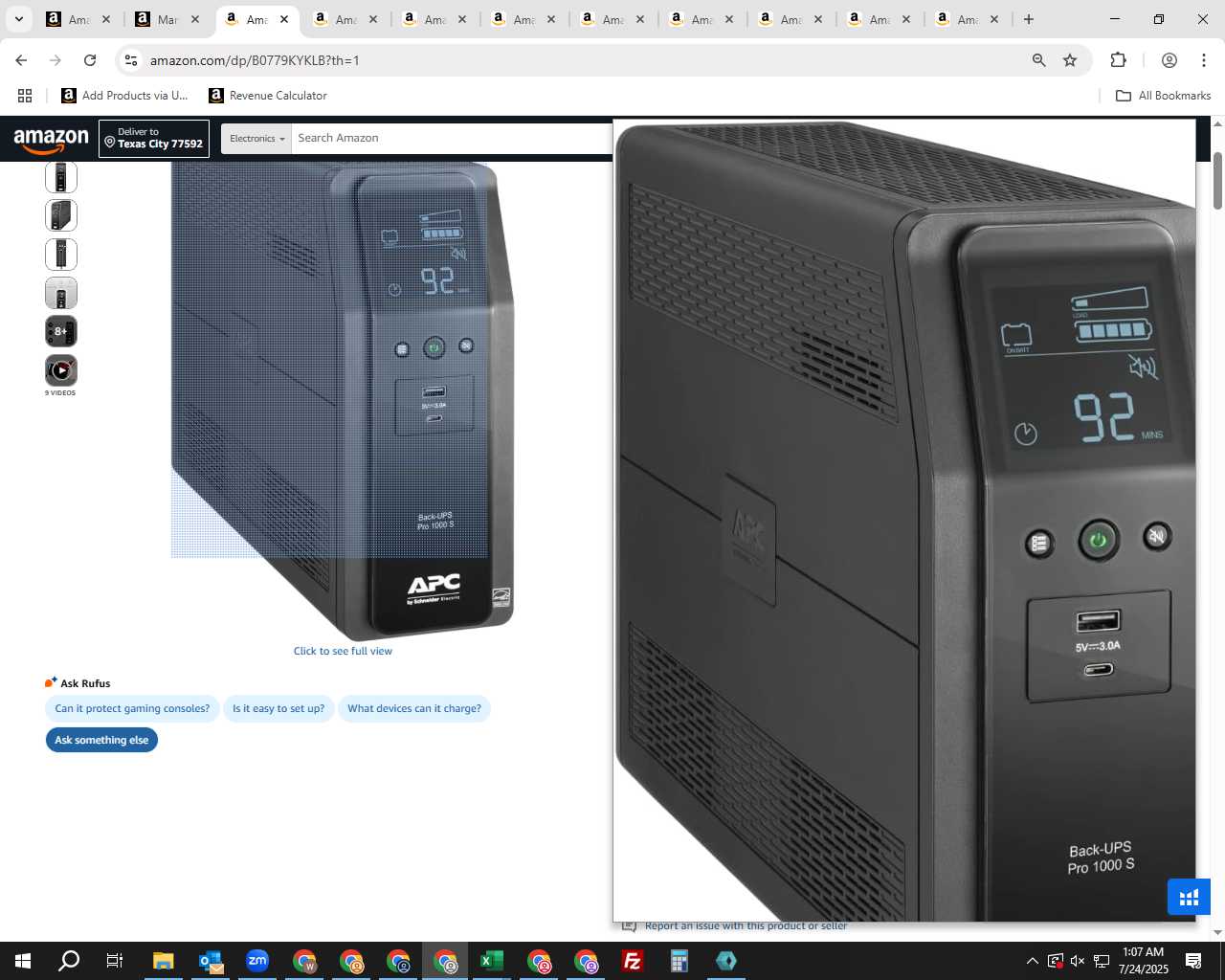Open Task View on the taskbar

[x=114, y=961]
